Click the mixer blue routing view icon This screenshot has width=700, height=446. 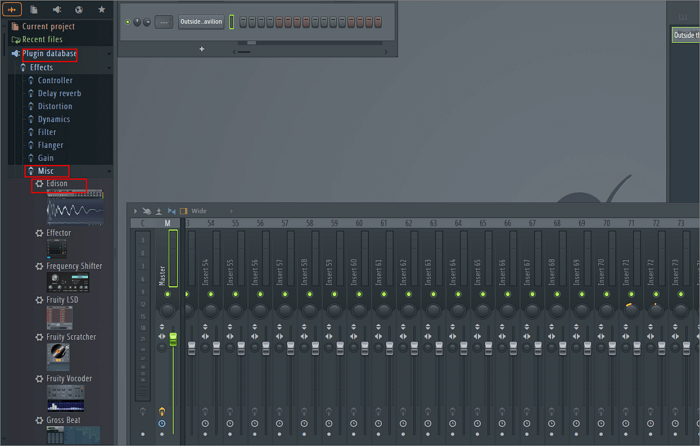[x=171, y=211]
